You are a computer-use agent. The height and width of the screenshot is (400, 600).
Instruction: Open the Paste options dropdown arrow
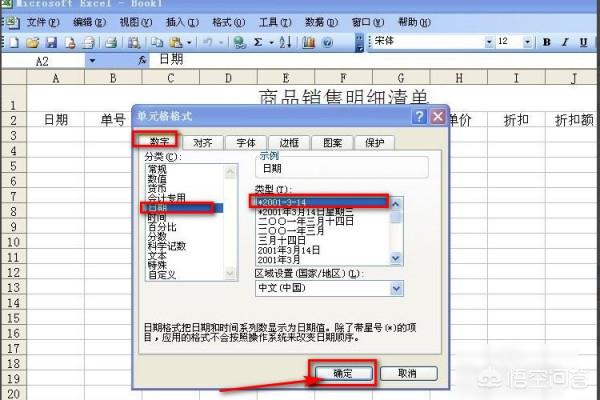(x=189, y=42)
